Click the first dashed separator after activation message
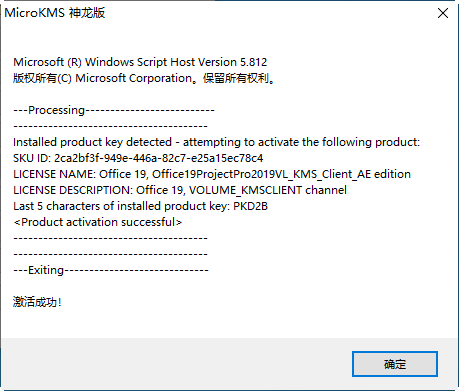The width and height of the screenshot is (459, 391). (110, 238)
